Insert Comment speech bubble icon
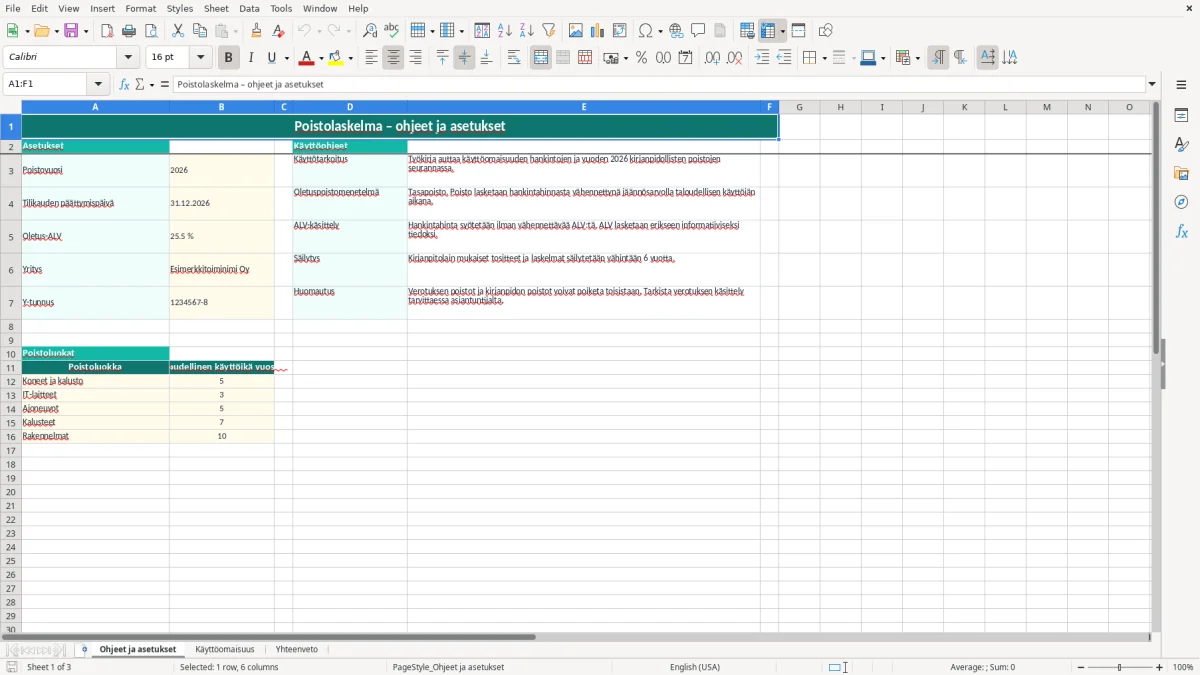The height and width of the screenshot is (675, 1200). [x=698, y=31]
